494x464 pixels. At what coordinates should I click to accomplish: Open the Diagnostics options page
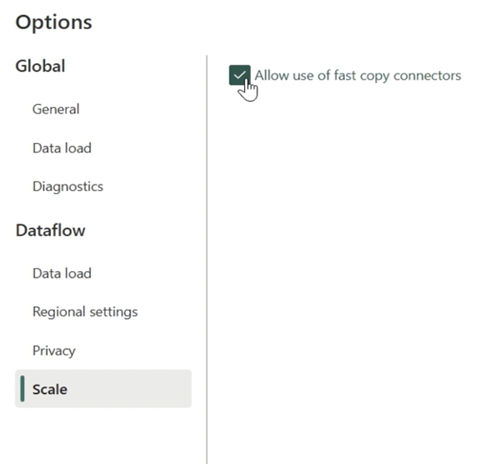pos(68,186)
